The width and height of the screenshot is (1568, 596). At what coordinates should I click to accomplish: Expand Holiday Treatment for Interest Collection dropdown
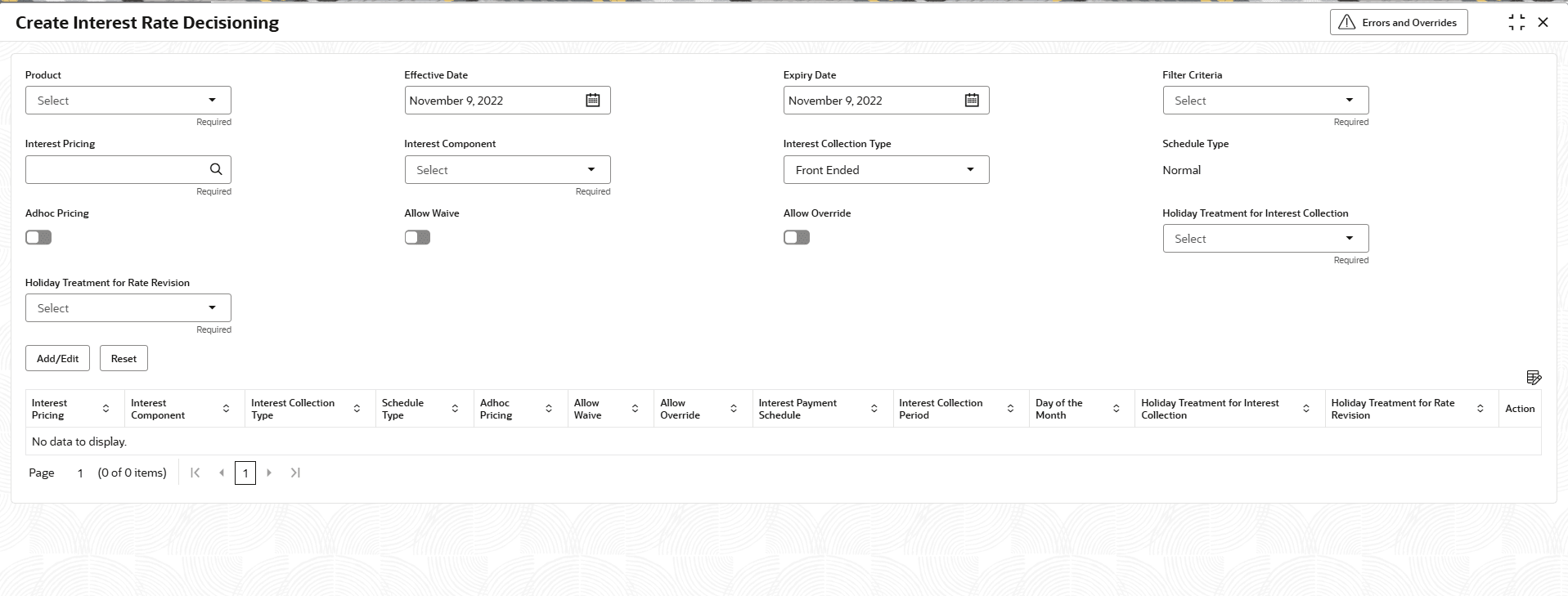[1265, 239]
